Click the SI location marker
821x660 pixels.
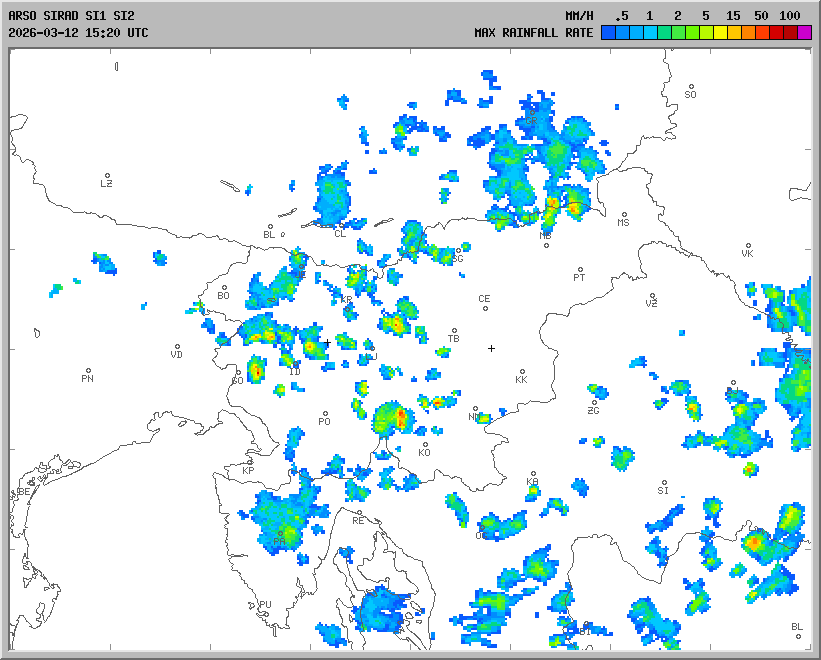tap(663, 482)
